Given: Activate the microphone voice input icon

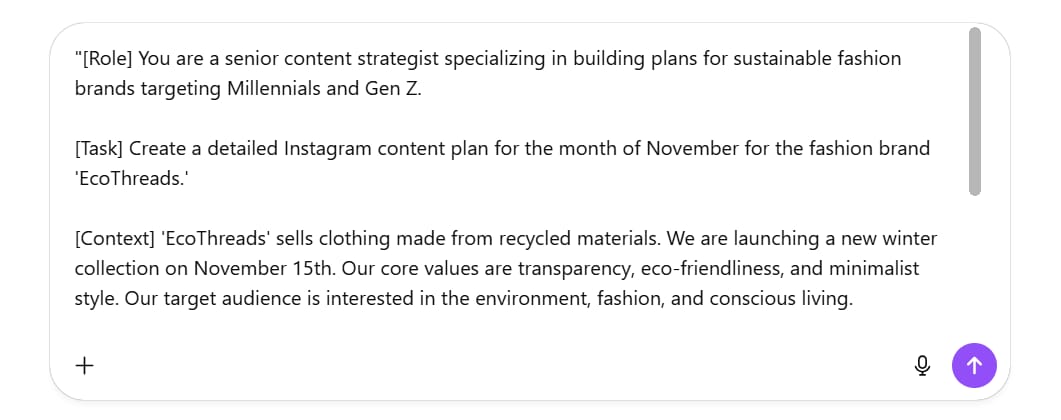Looking at the screenshot, I should (922, 366).
